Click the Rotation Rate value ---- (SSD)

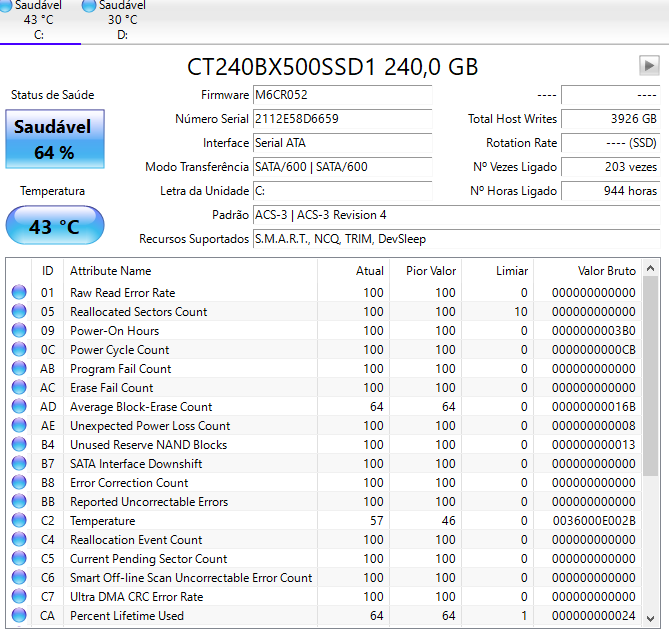click(610, 143)
